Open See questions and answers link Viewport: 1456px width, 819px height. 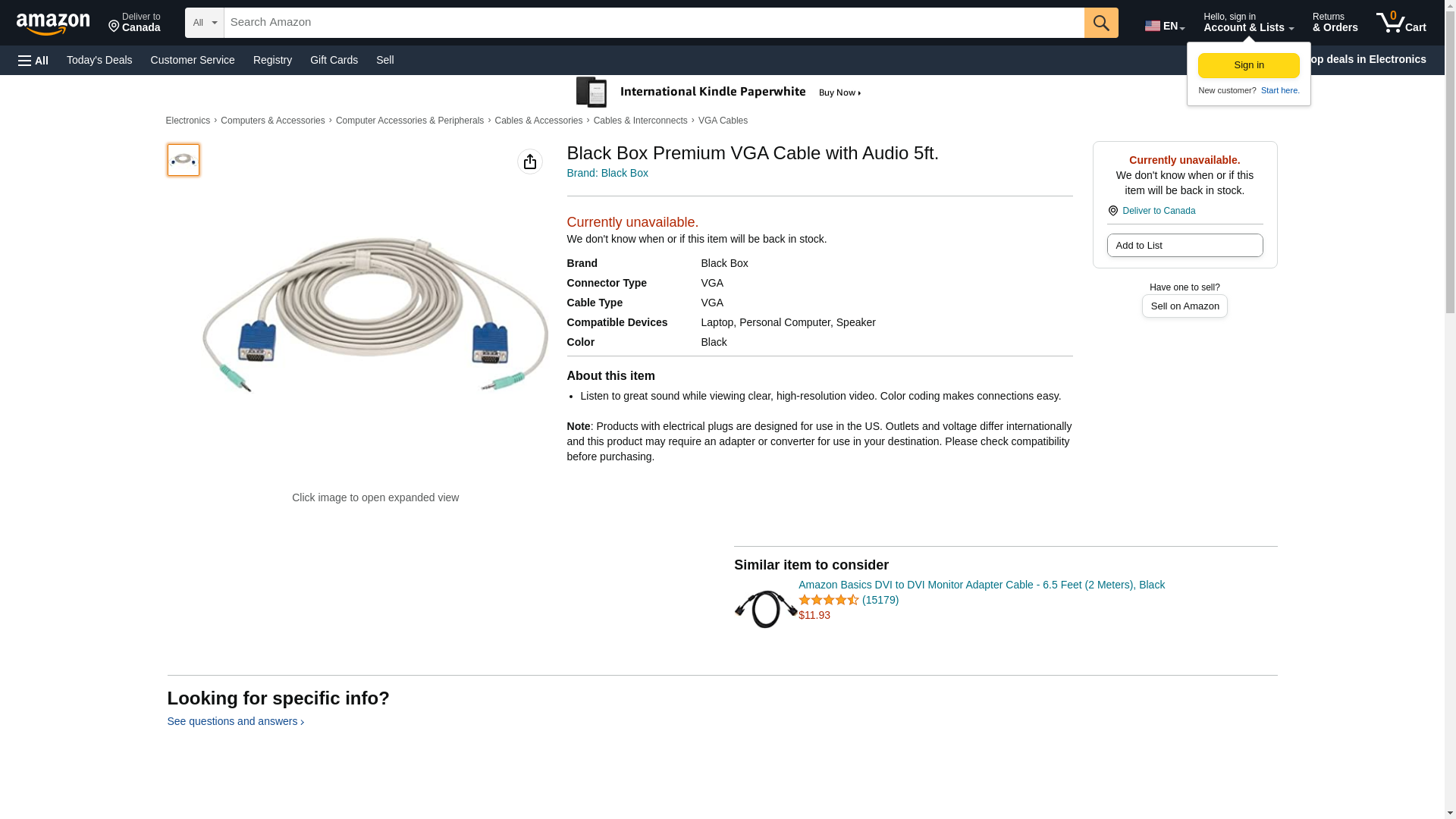pyautogui.click(x=235, y=721)
